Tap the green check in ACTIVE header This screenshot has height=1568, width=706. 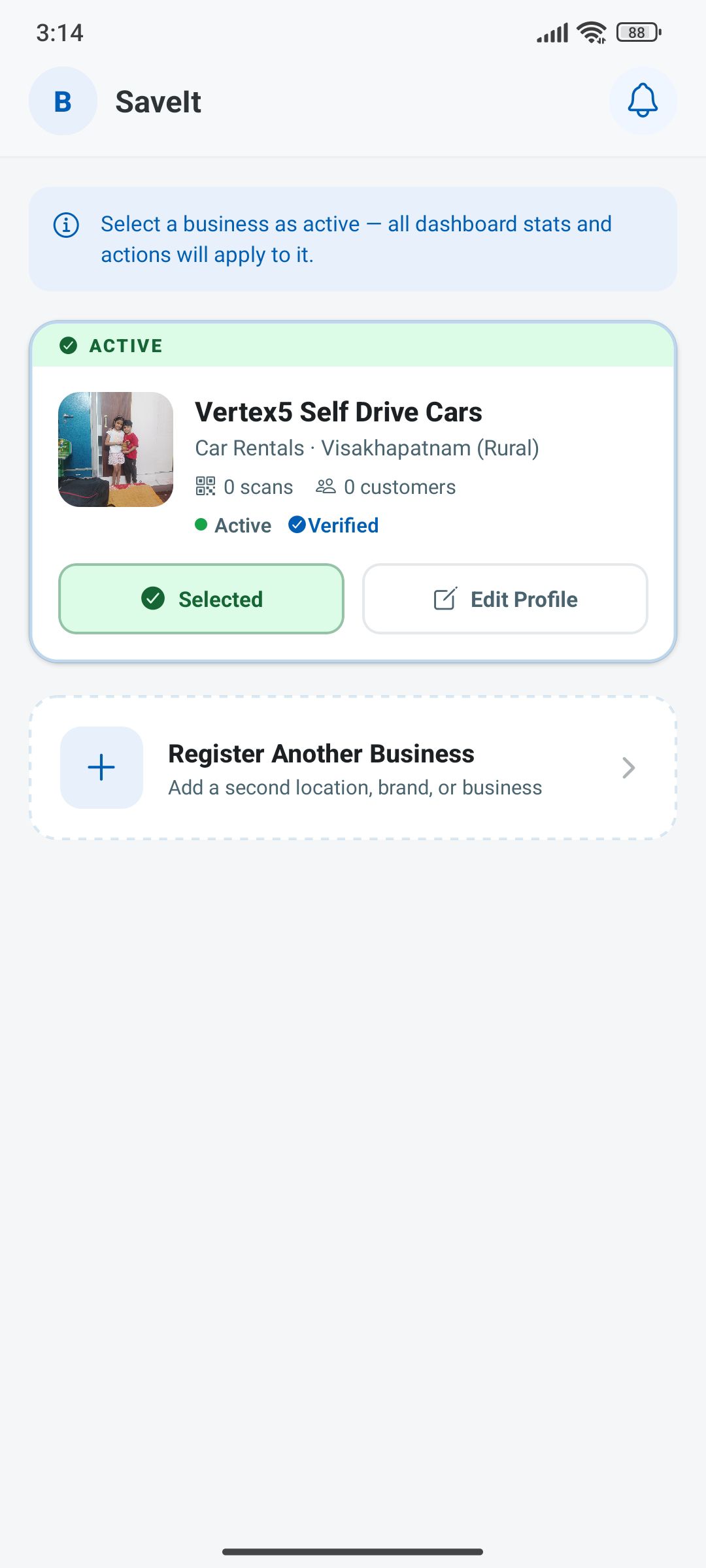click(69, 346)
